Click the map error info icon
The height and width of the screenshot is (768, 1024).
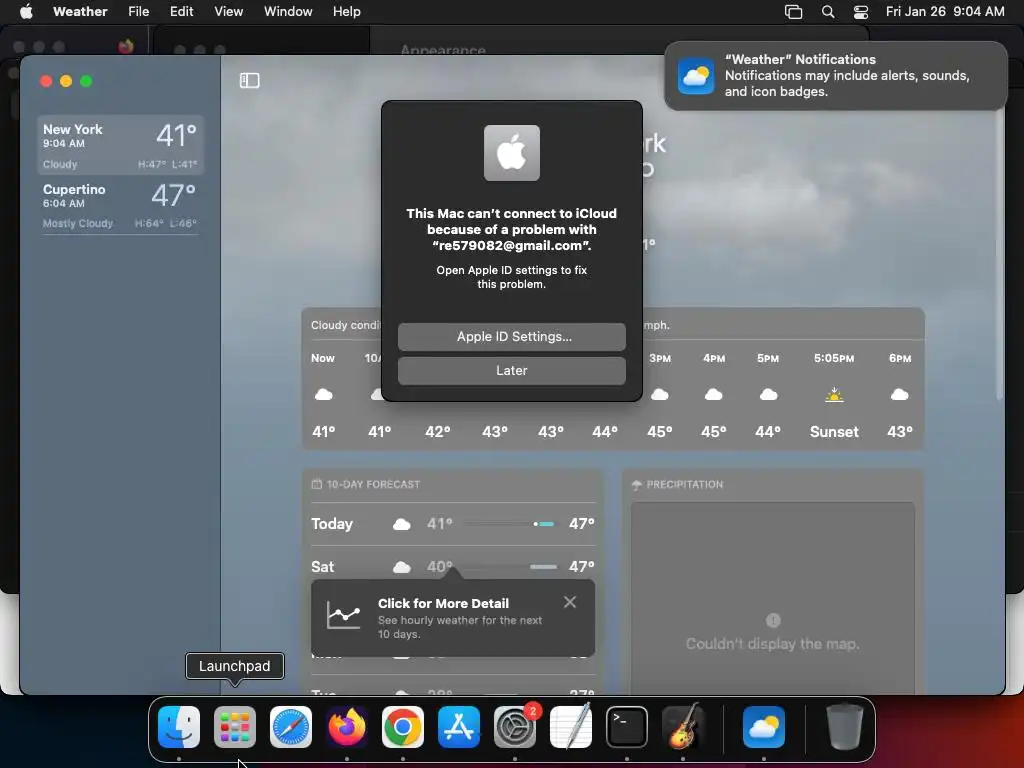point(773,620)
